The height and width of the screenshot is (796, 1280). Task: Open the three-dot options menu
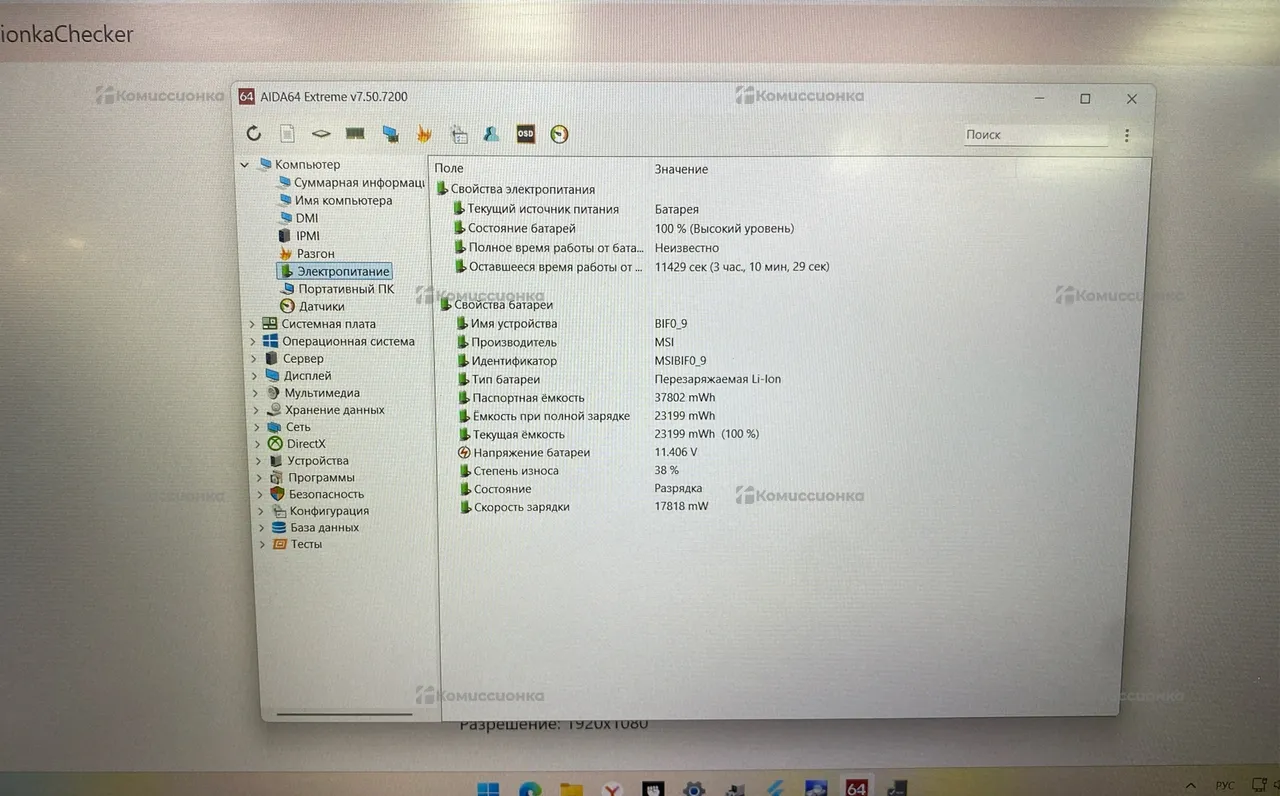click(x=1127, y=135)
